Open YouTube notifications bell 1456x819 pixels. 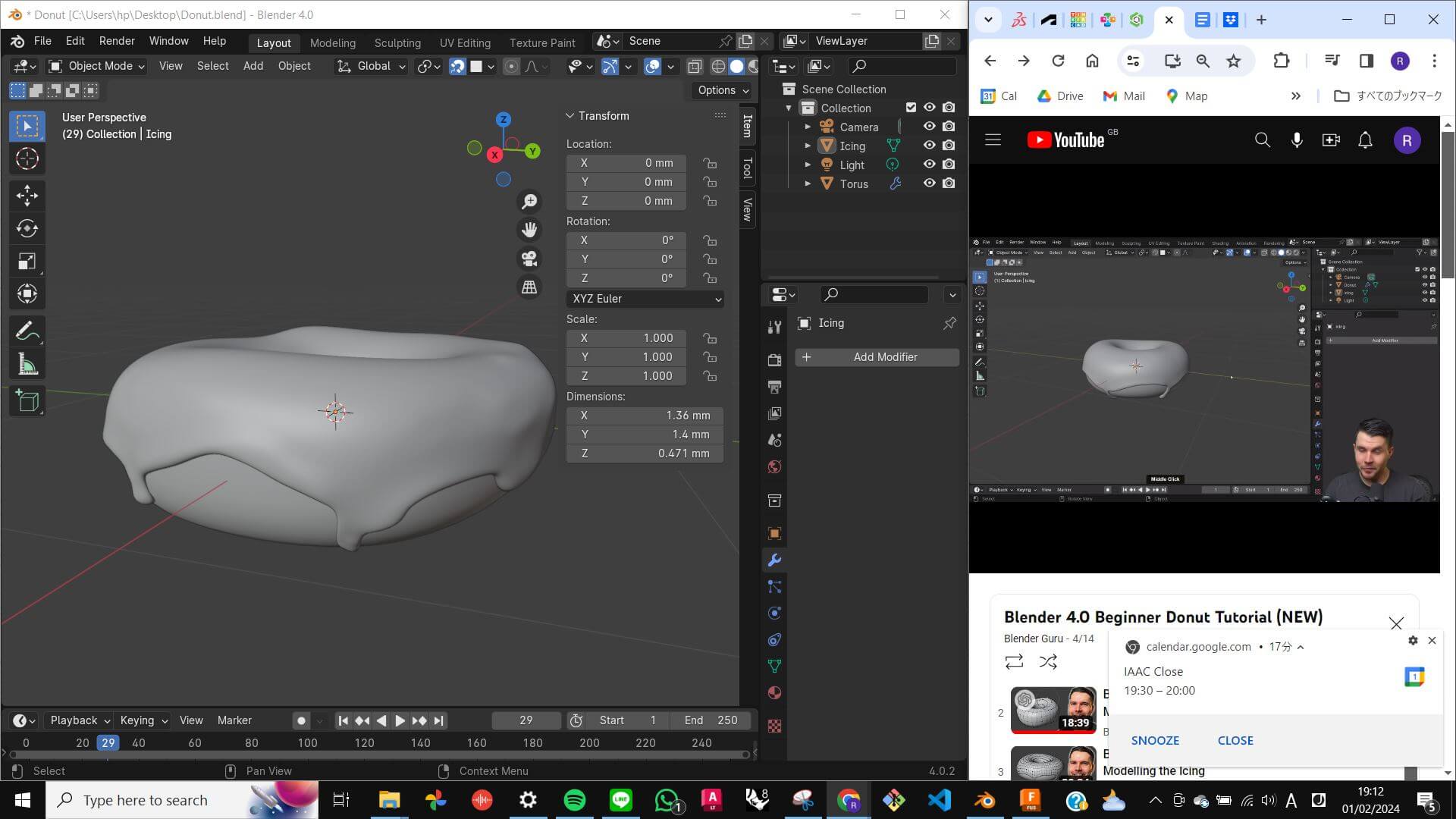[x=1365, y=140]
